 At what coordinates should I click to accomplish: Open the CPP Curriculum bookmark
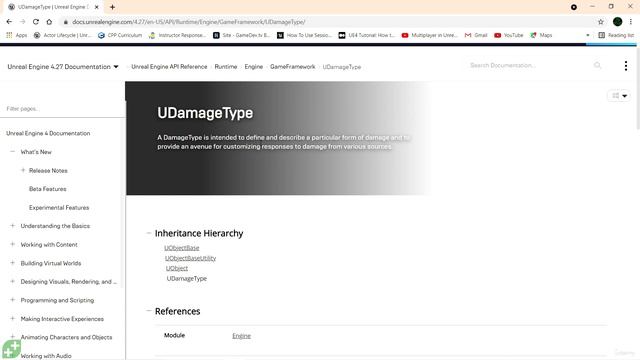click(x=120, y=36)
